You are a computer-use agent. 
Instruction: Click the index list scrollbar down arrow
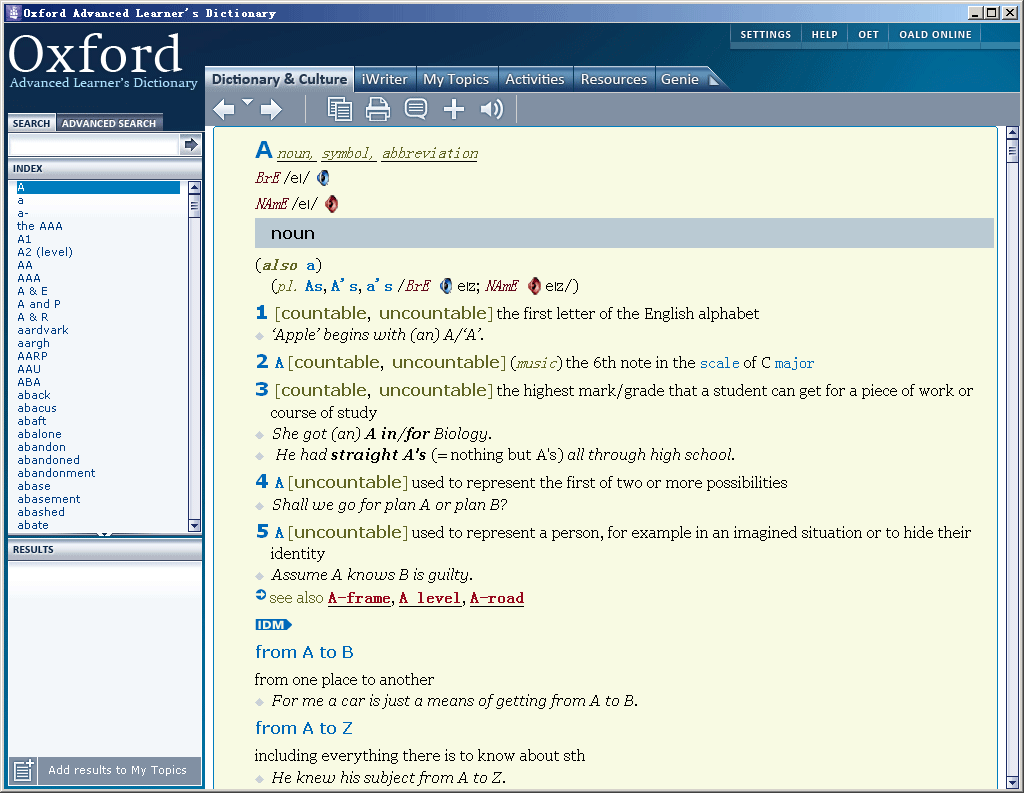tap(194, 525)
